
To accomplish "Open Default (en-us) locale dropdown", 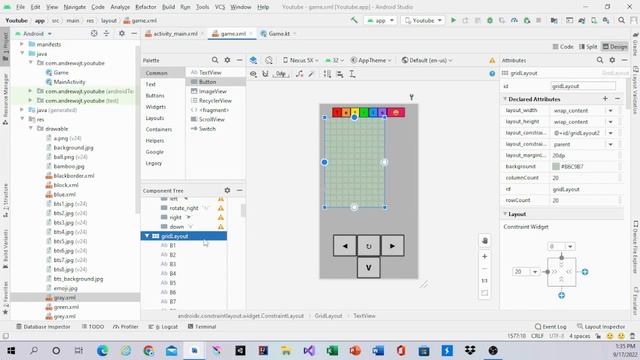I will coord(427,60).
